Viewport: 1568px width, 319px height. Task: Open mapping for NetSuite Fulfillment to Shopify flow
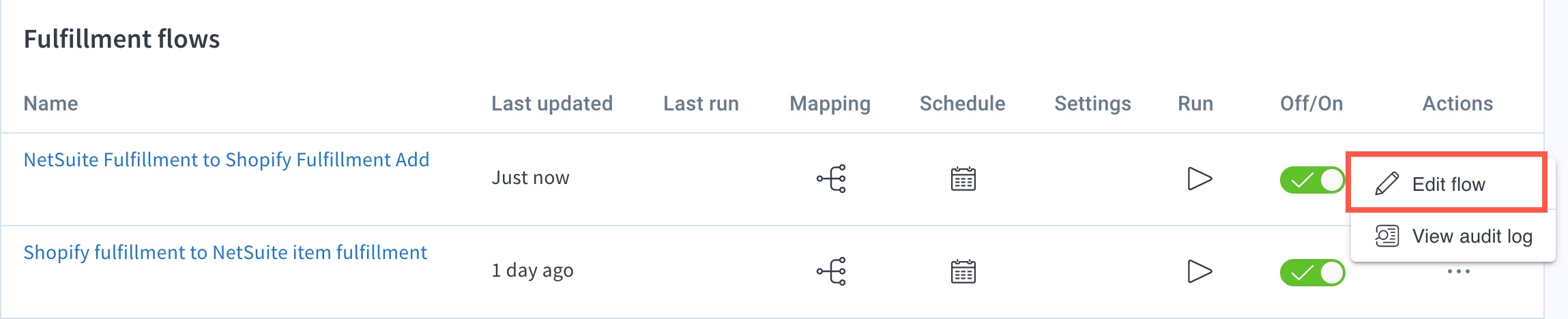(831, 179)
